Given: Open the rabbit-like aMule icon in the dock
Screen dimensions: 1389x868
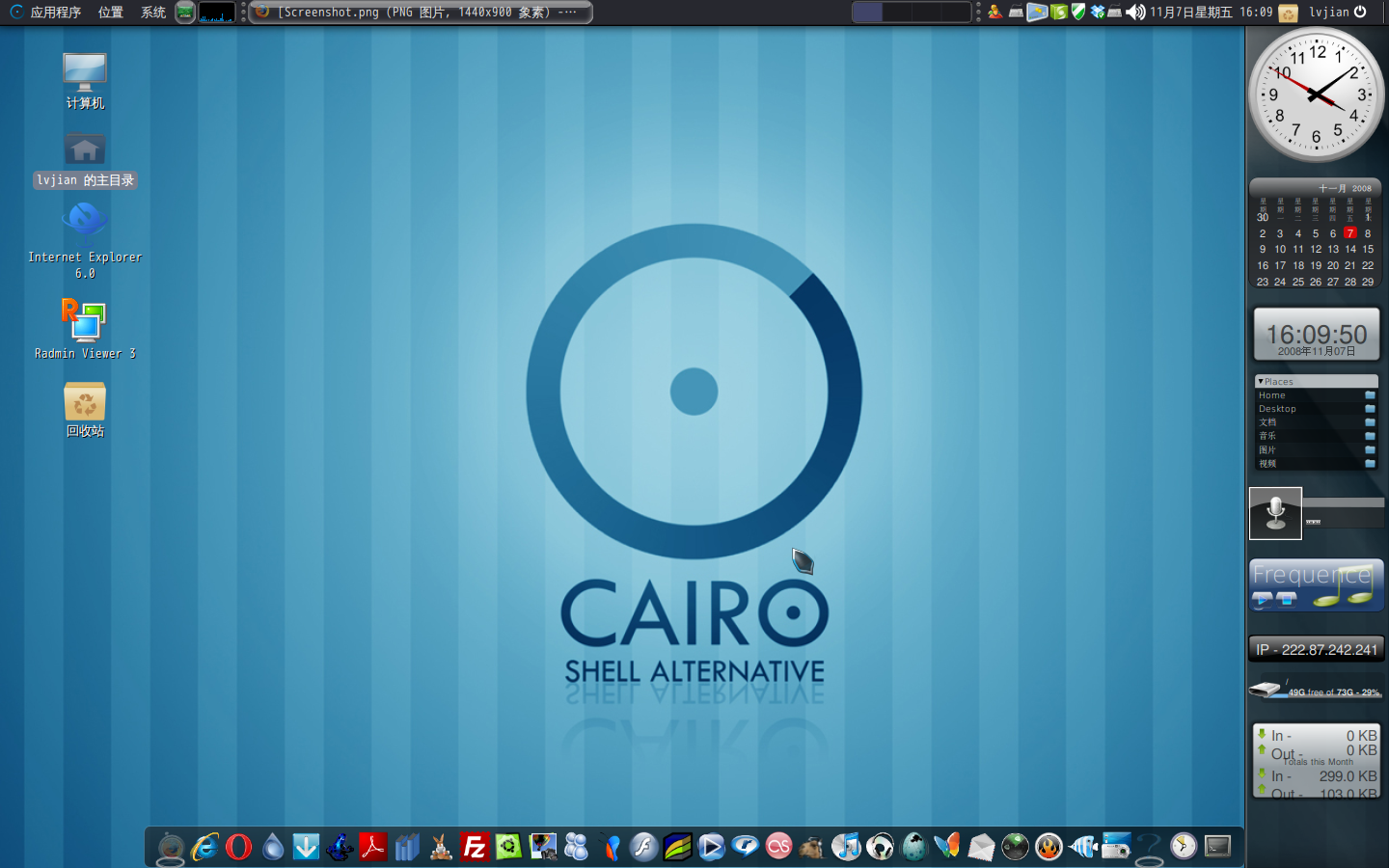Looking at the screenshot, I should tap(441, 847).
